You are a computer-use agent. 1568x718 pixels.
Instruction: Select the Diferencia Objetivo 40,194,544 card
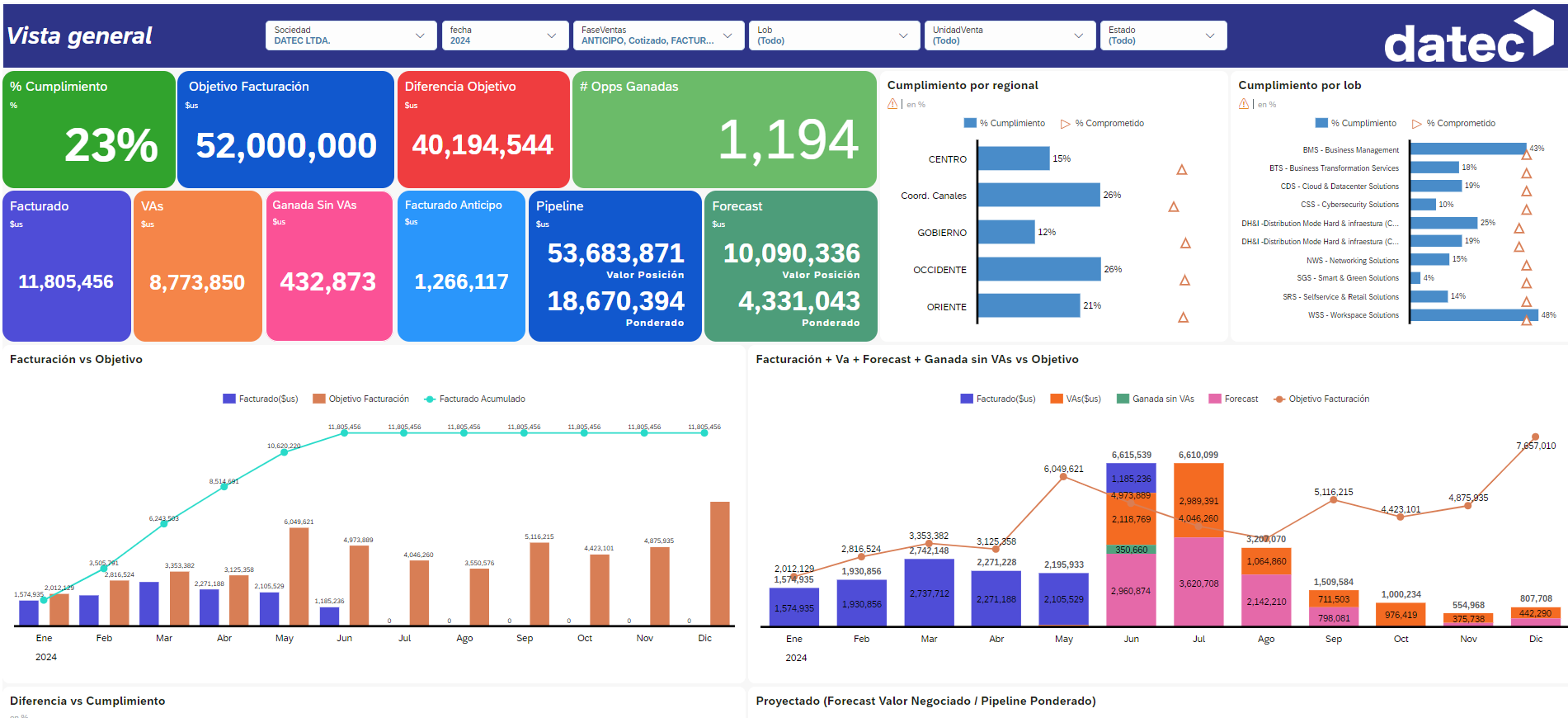click(x=483, y=130)
